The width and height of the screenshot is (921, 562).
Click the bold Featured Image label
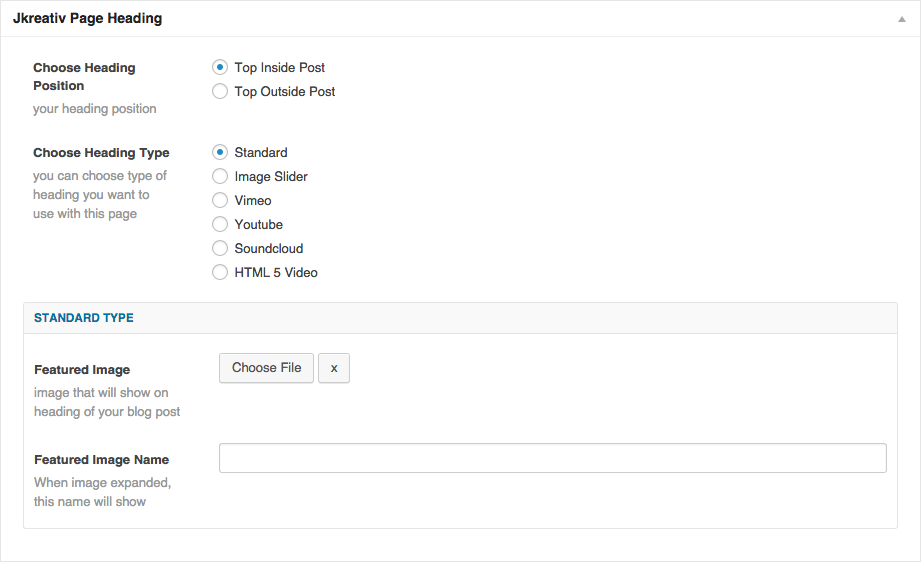pos(82,370)
